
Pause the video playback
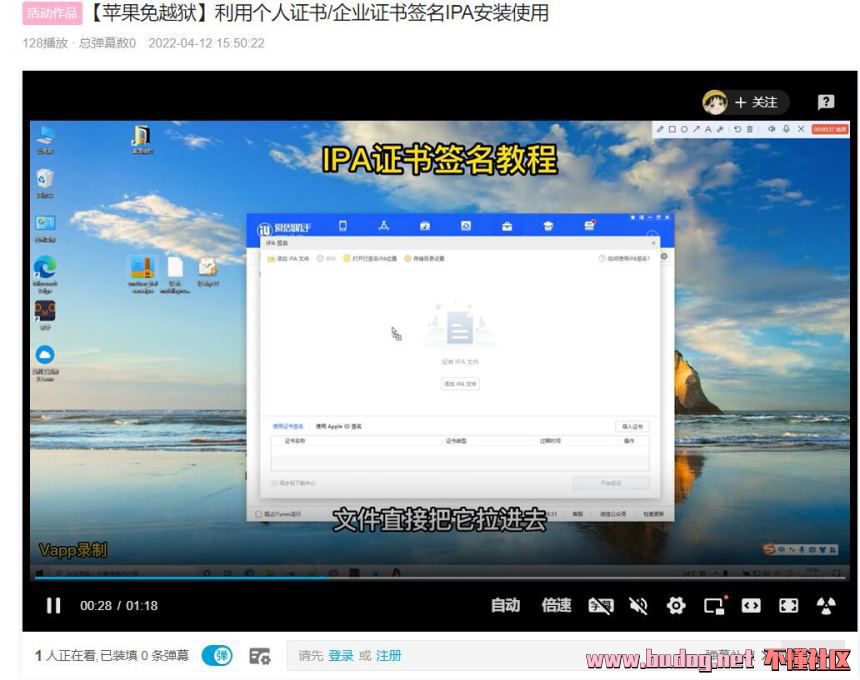pos(54,605)
